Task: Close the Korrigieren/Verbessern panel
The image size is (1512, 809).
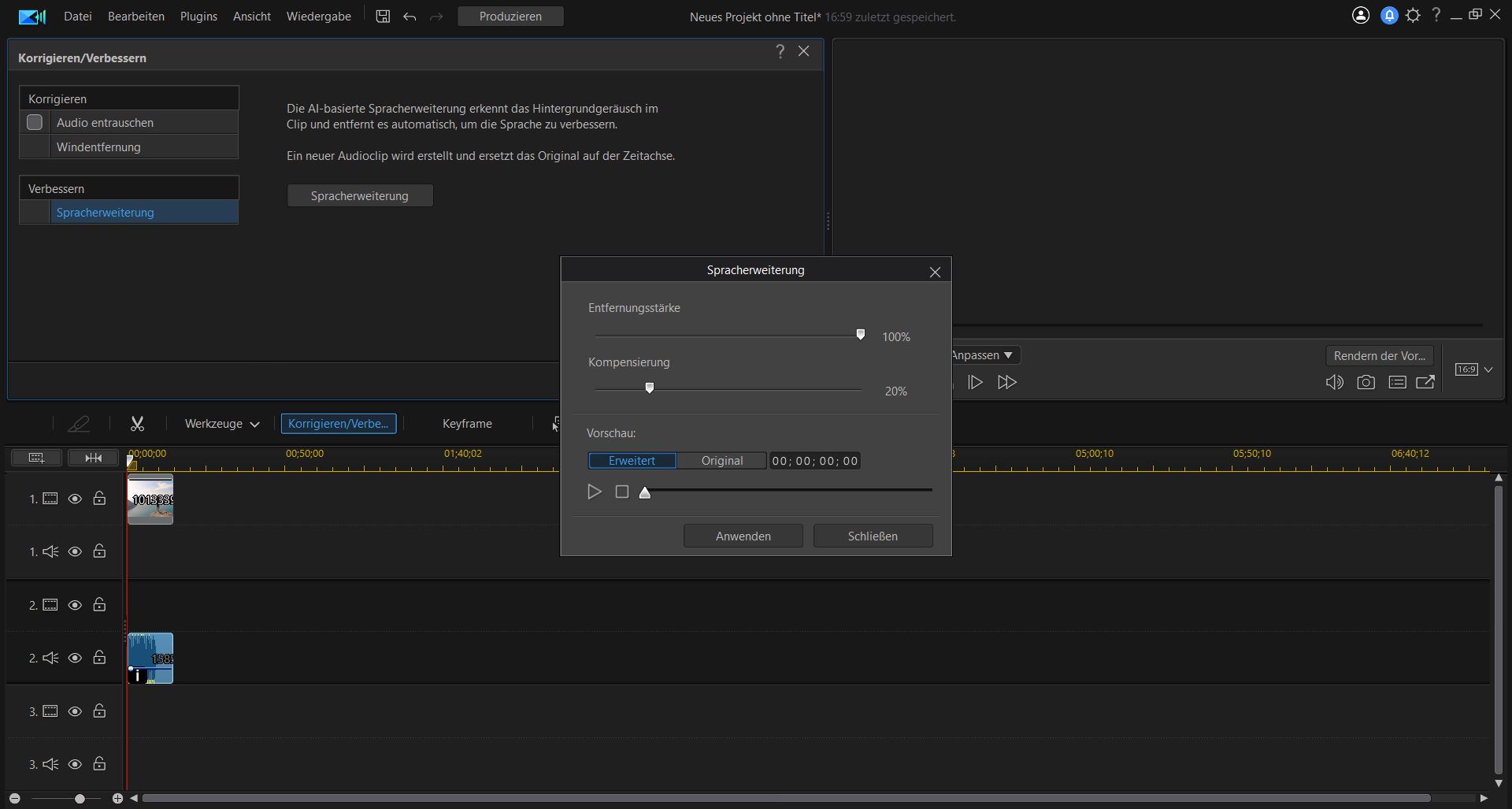Action: click(x=803, y=51)
